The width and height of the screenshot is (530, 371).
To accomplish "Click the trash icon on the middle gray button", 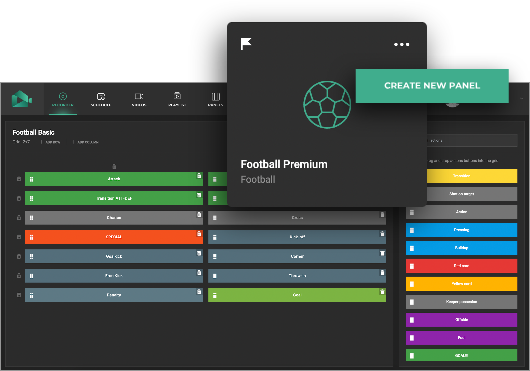I will tap(382, 215).
